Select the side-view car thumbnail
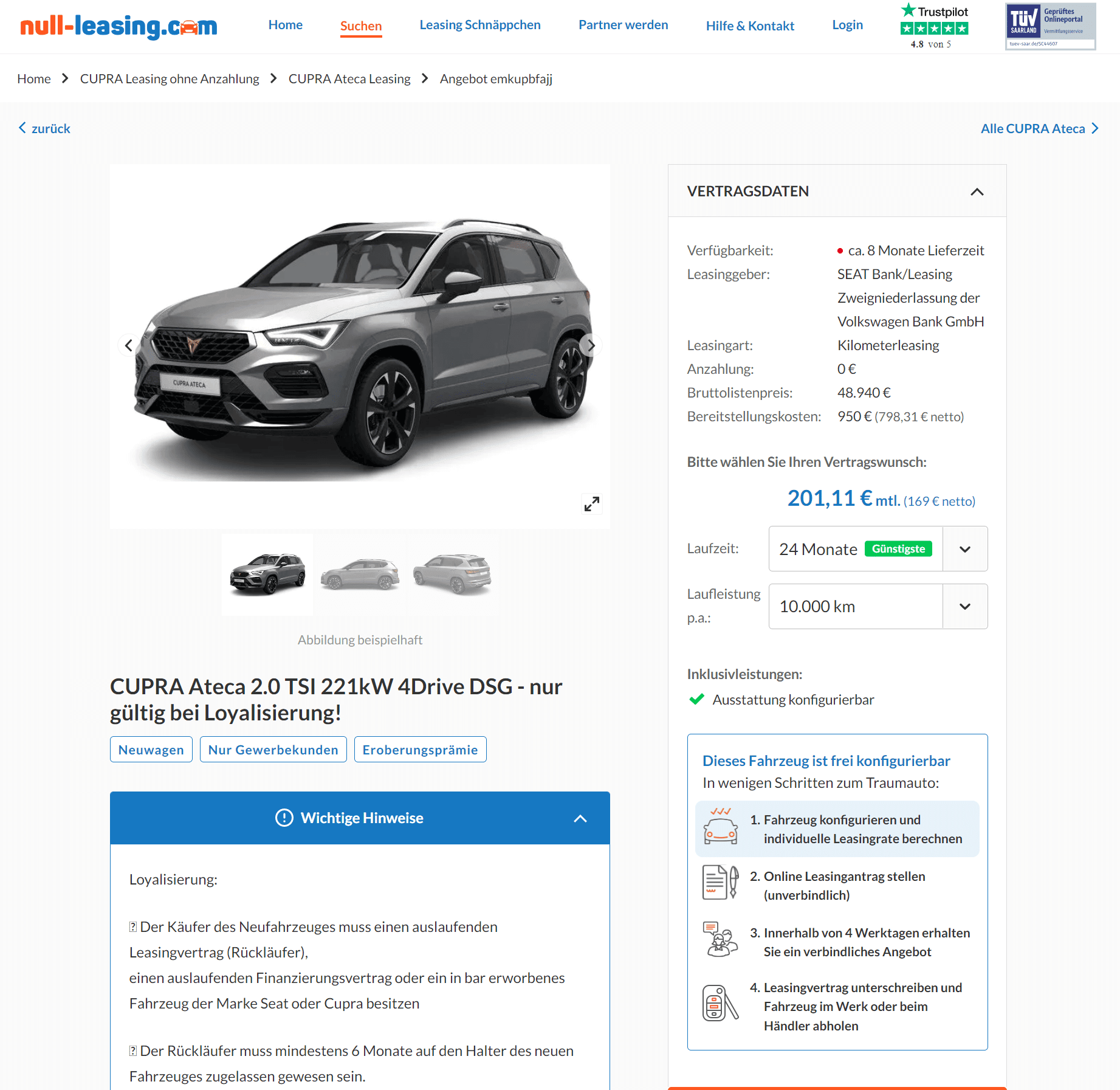The height and width of the screenshot is (1090, 1120). (360, 574)
